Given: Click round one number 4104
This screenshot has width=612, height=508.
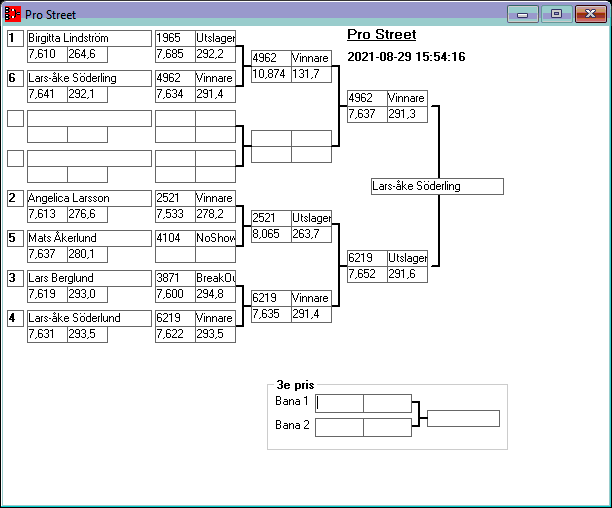Looking at the screenshot, I should [175, 238].
